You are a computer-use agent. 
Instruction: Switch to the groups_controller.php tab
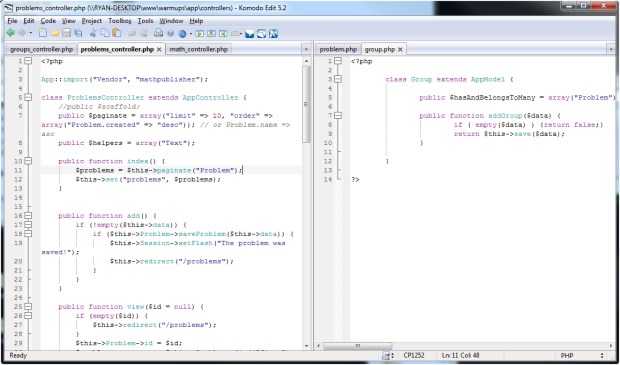(42, 49)
